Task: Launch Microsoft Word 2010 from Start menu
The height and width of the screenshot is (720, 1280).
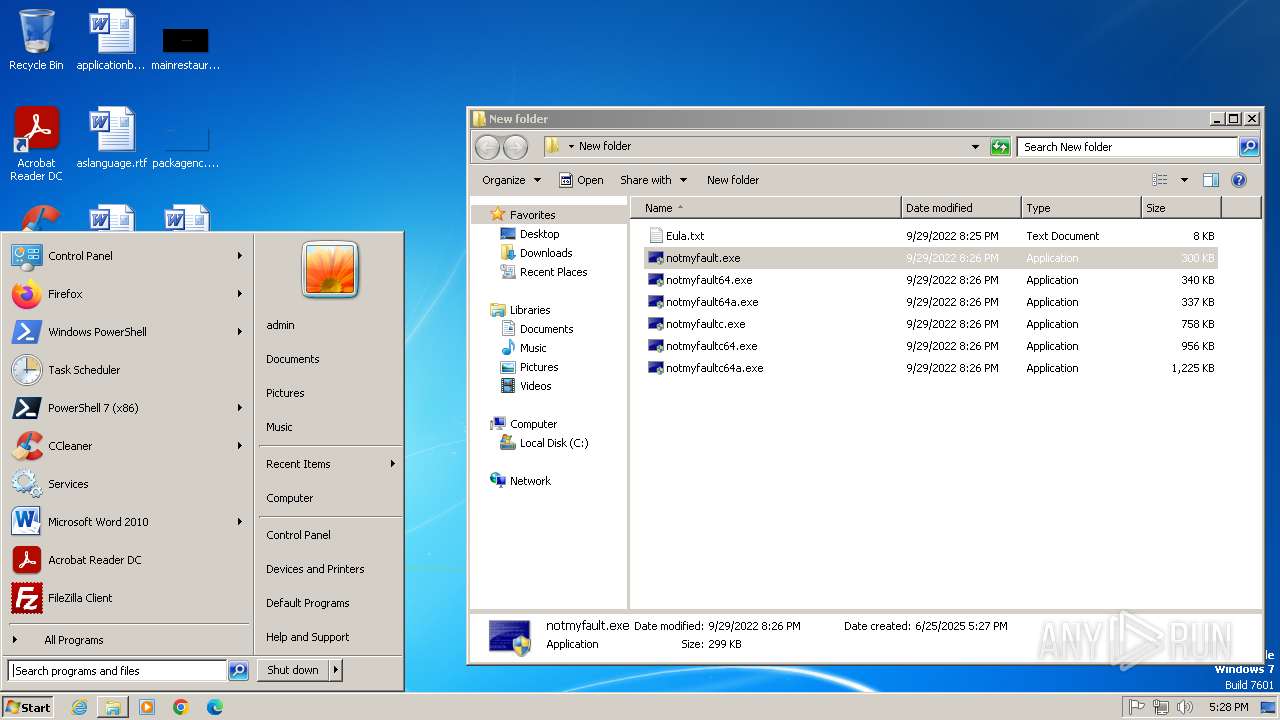Action: click(x=128, y=522)
